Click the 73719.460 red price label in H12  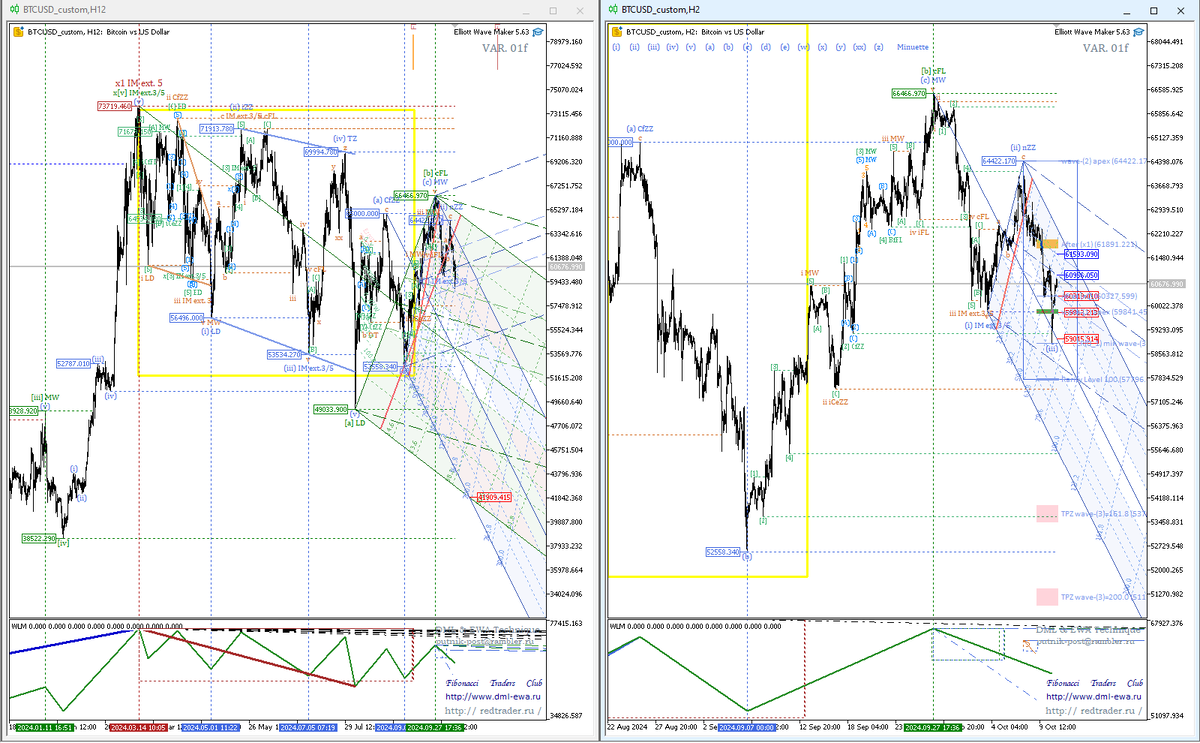tap(115, 105)
